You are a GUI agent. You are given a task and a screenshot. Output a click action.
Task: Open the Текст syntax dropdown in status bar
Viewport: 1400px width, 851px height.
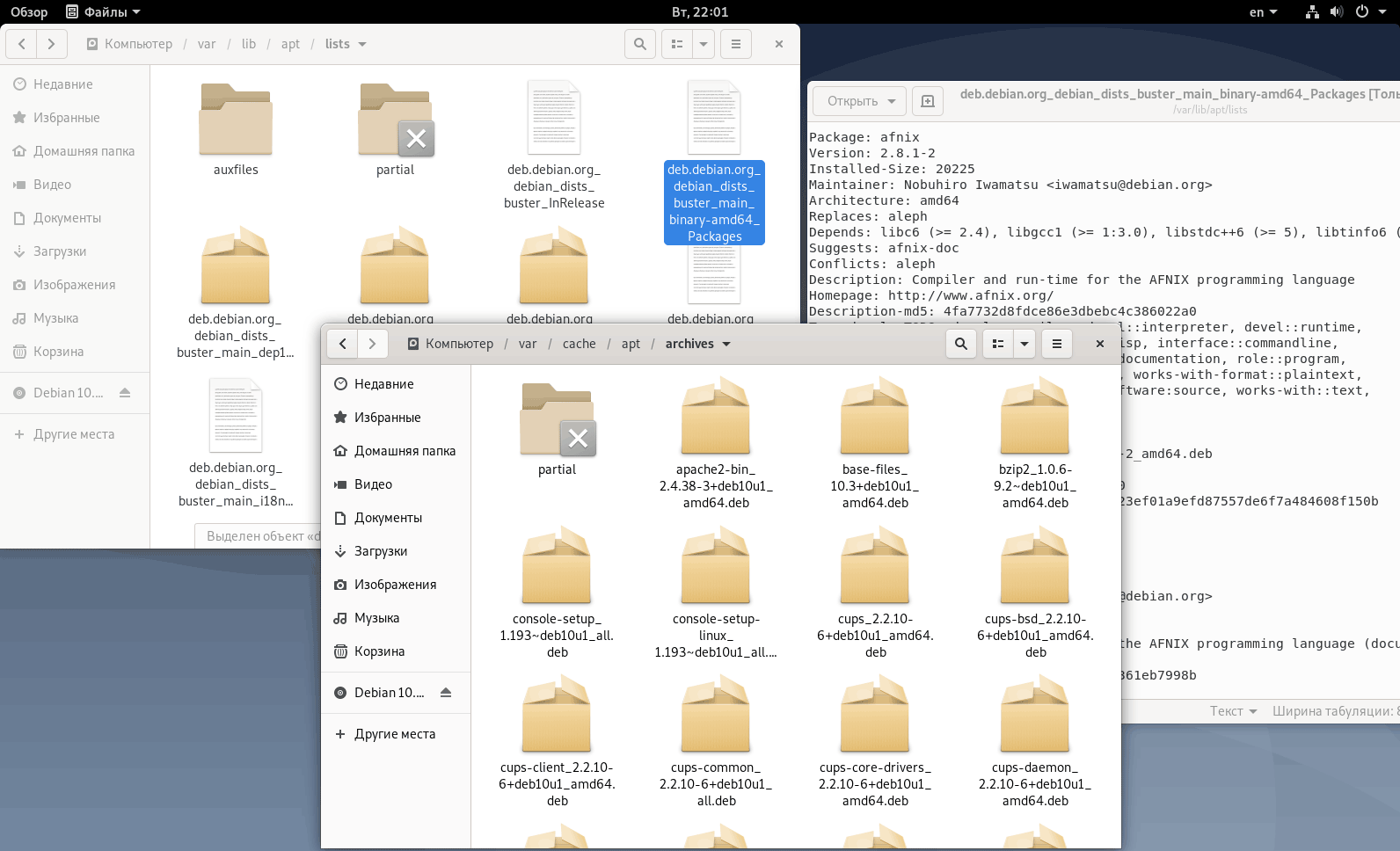tap(1233, 711)
